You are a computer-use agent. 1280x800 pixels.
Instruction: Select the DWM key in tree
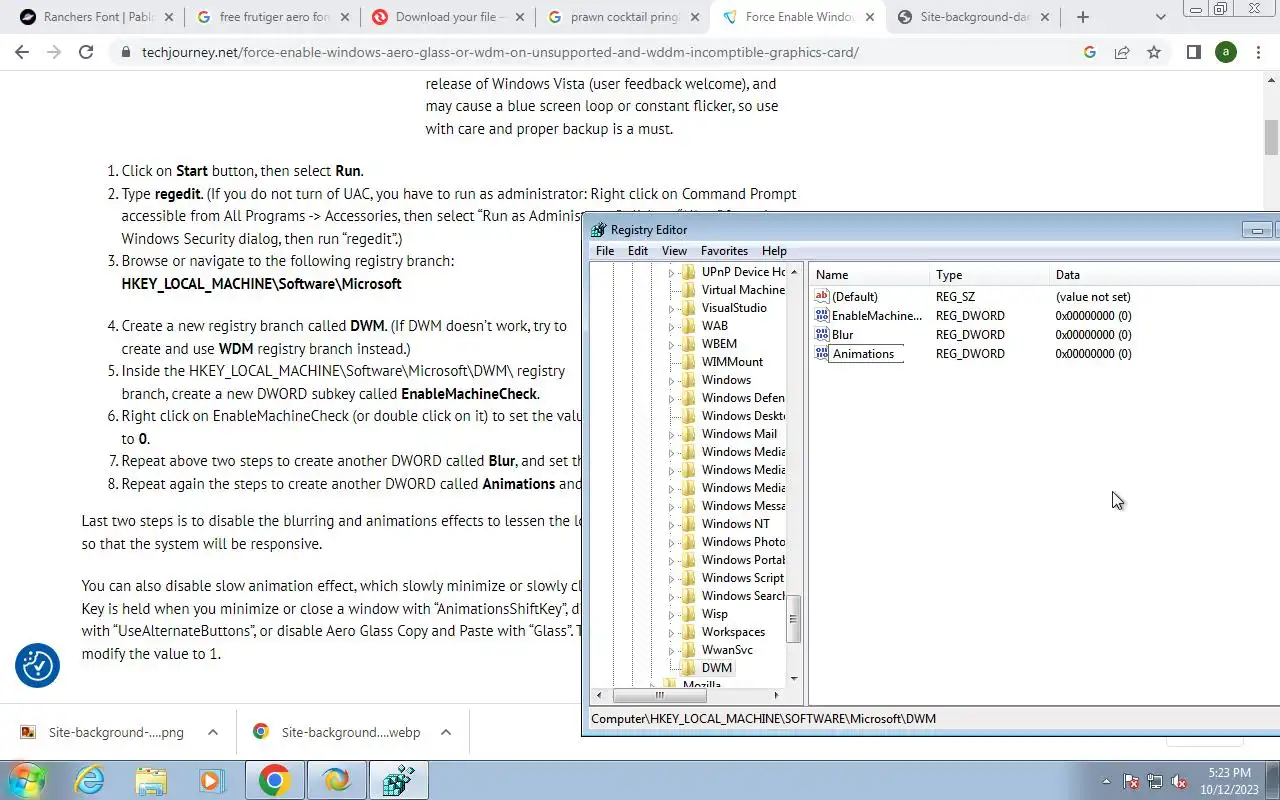click(x=716, y=668)
